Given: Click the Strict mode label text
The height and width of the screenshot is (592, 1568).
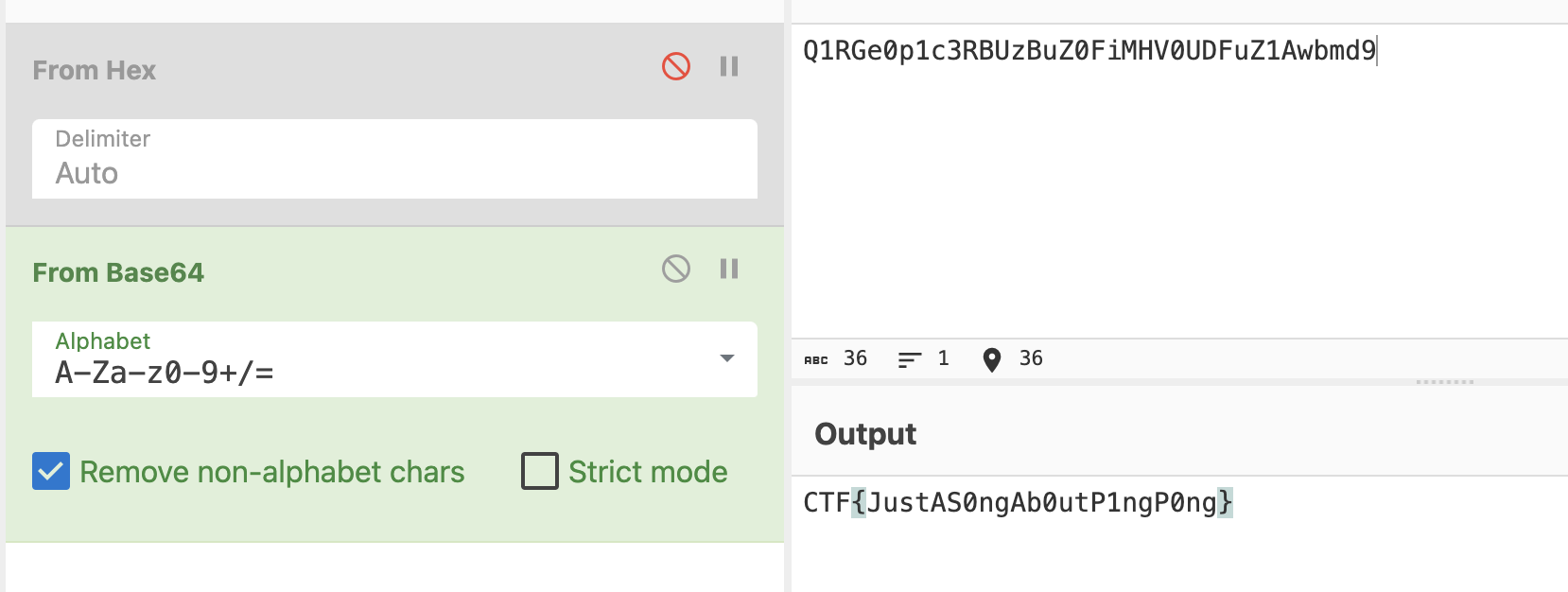Looking at the screenshot, I should (x=648, y=472).
